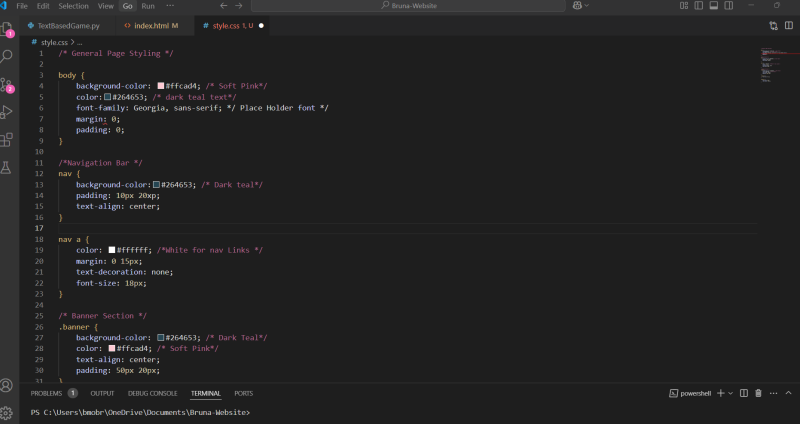Click the #ffcad4 color swatch on line 4
Viewport: 800px width, 424px height.
point(160,86)
